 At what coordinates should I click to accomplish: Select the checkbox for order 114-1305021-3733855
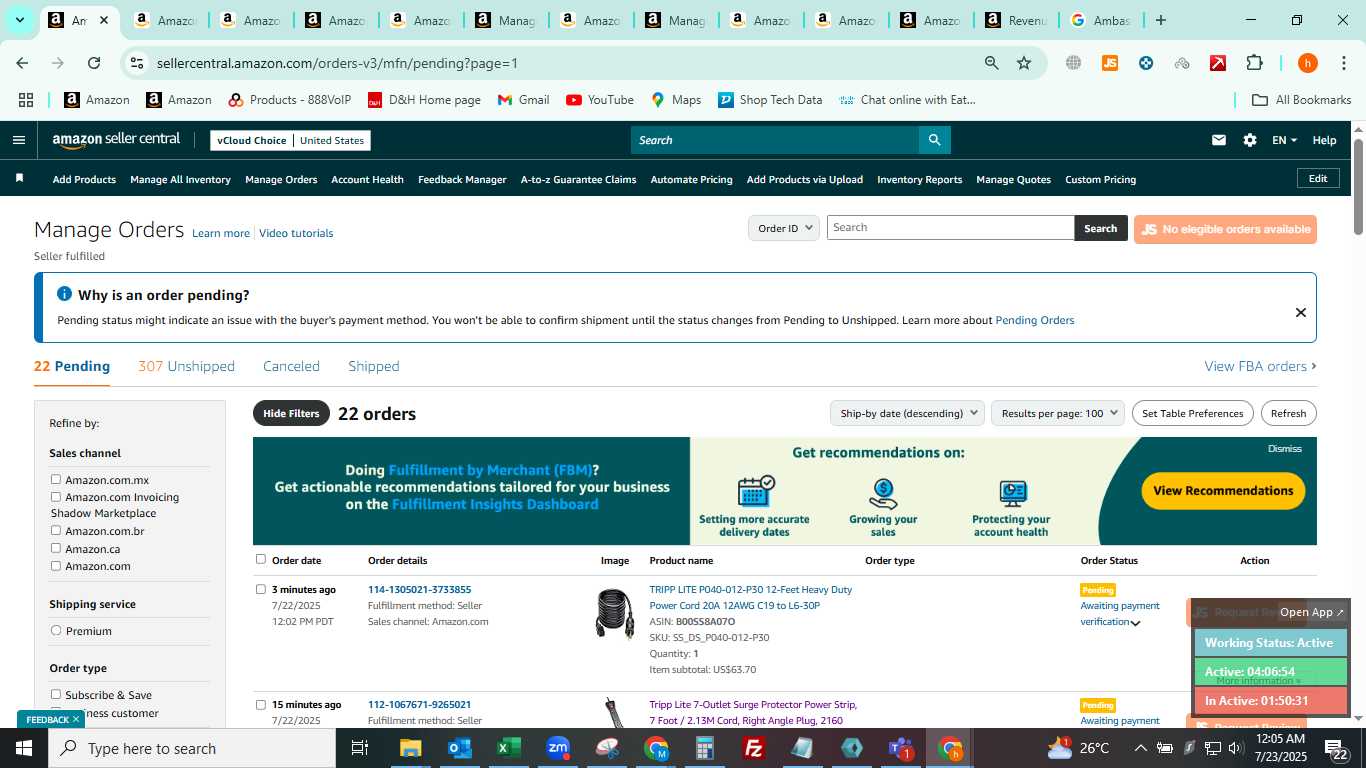(x=261, y=589)
